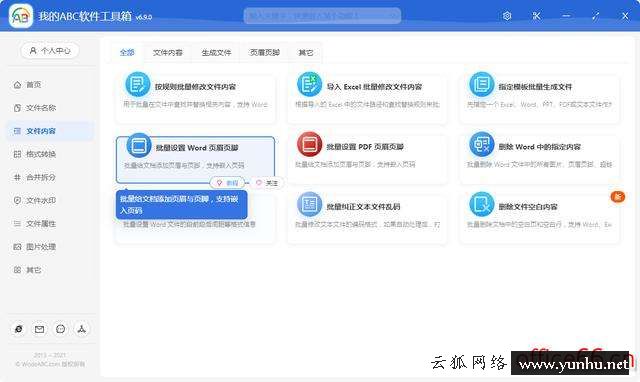Click the 批量设置 Word 页眉页脚 icon
This screenshot has height=382, width=640.
(139, 145)
